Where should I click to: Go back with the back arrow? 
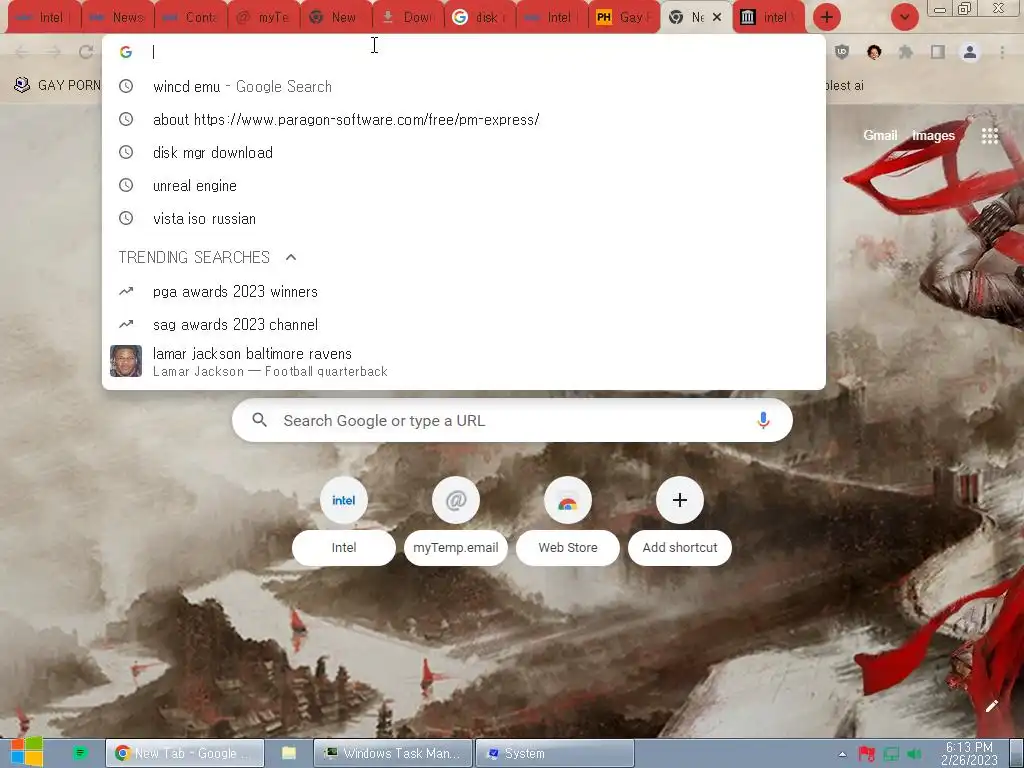tap(22, 52)
